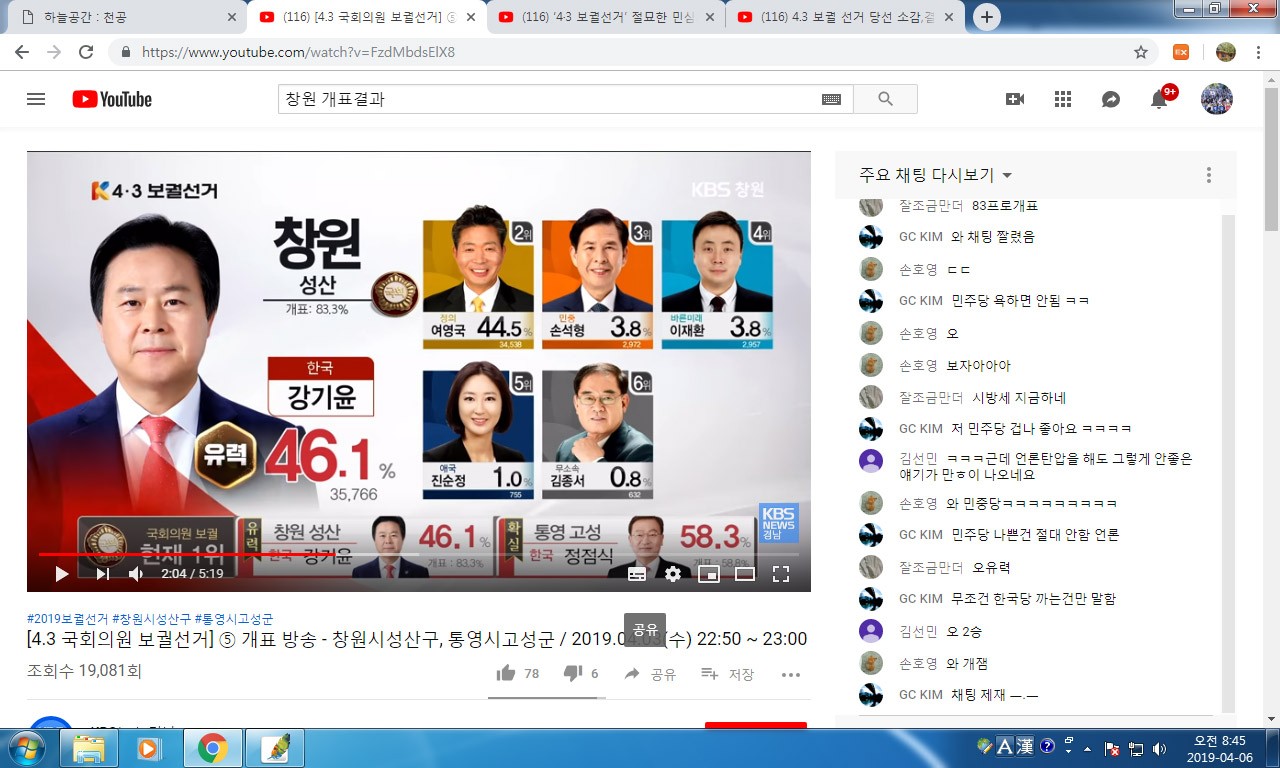Seek using the red video progress bar
Image resolution: width=1280 pixels, height=768 pixels.
click(300, 553)
